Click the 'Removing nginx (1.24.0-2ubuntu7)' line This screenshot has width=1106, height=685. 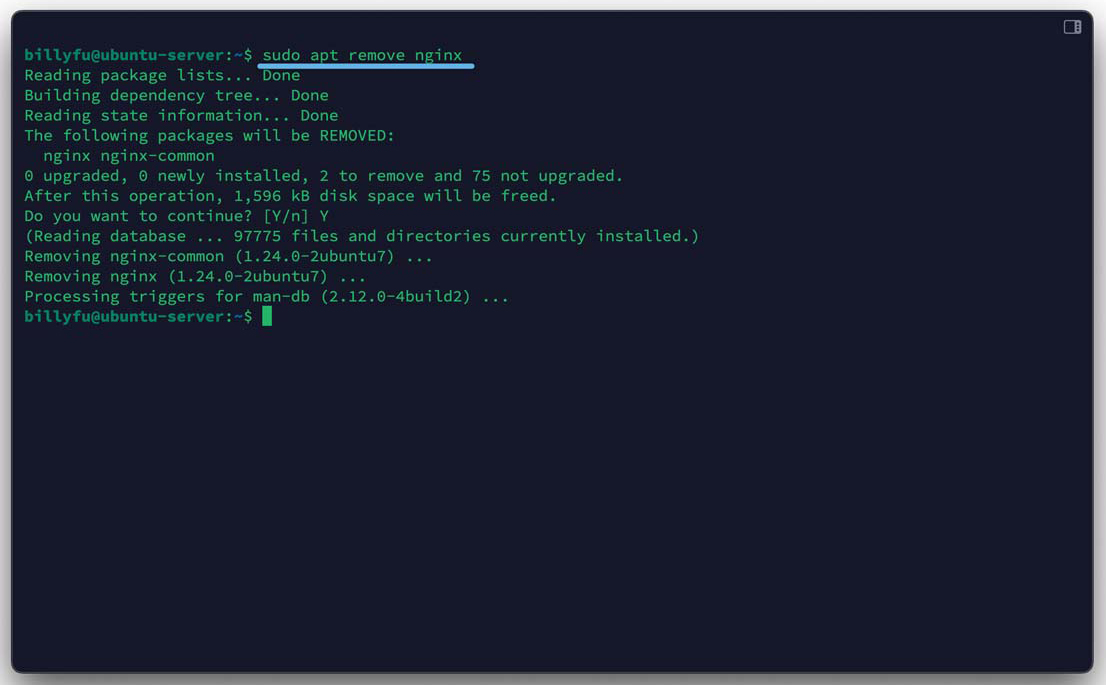195,276
